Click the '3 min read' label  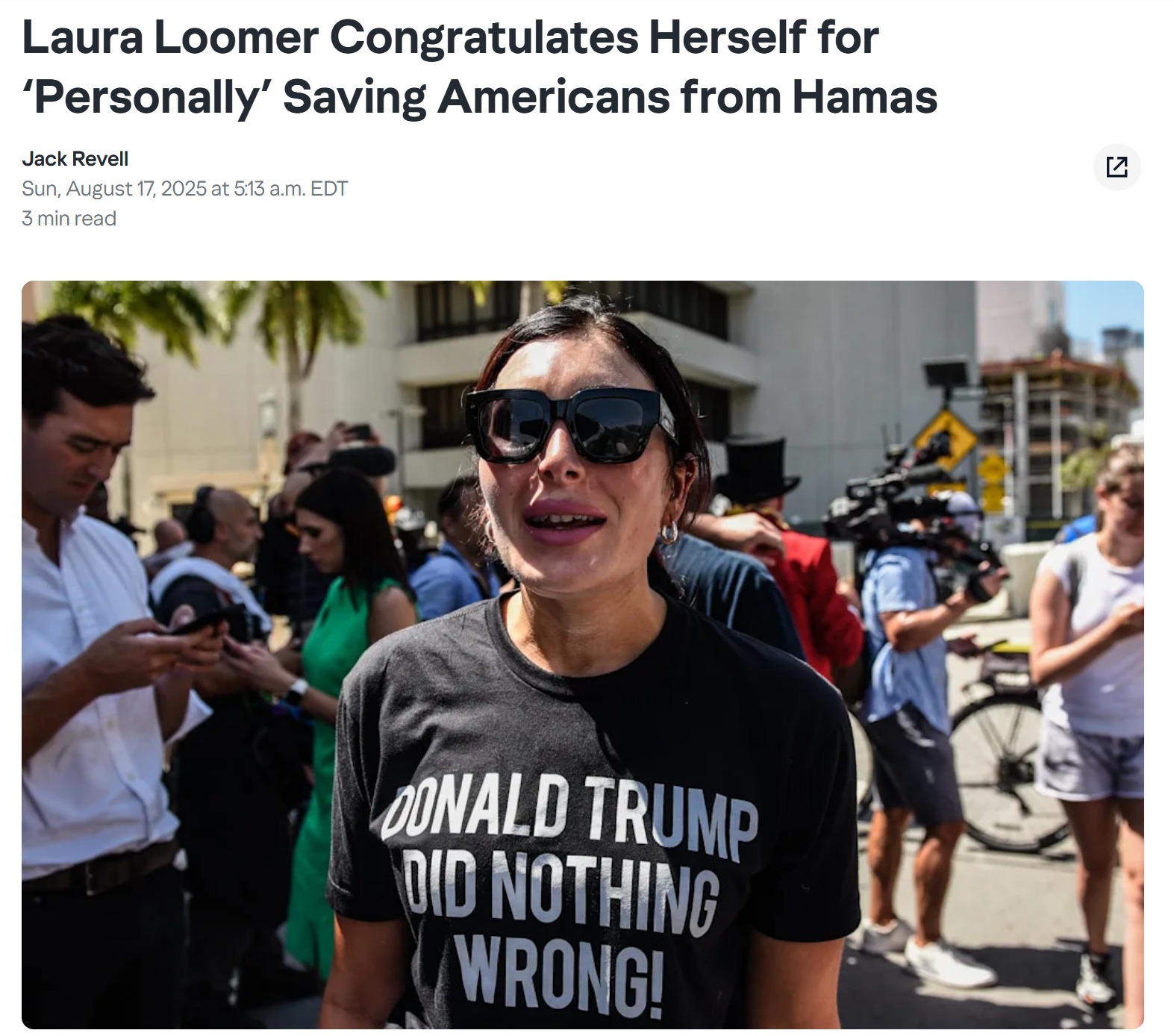[x=69, y=219]
